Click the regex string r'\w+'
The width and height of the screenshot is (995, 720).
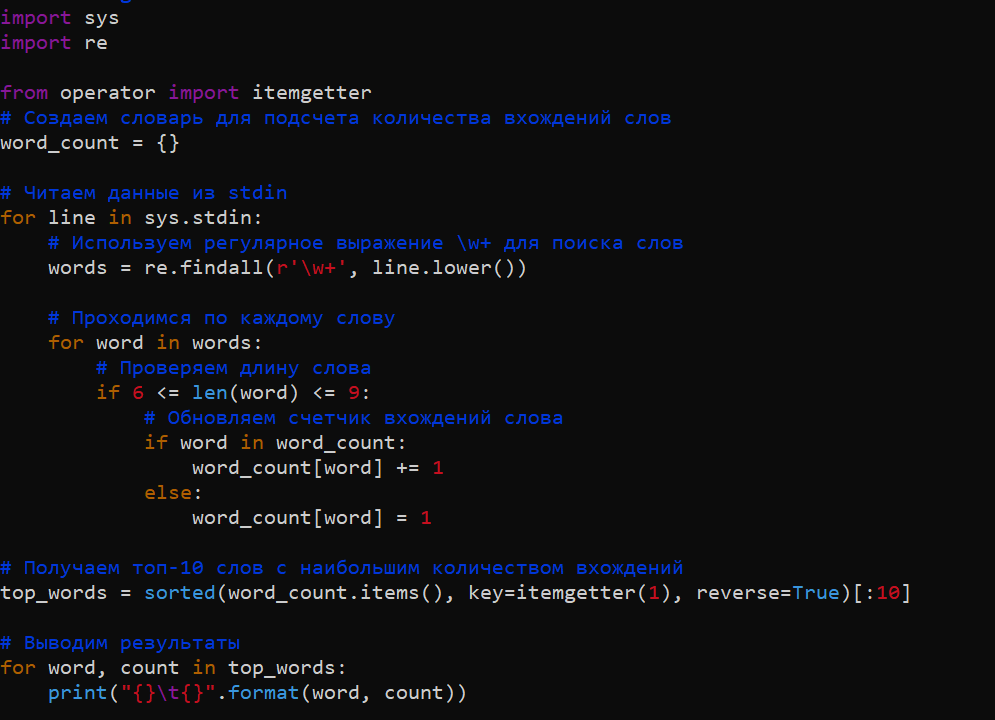point(312,268)
